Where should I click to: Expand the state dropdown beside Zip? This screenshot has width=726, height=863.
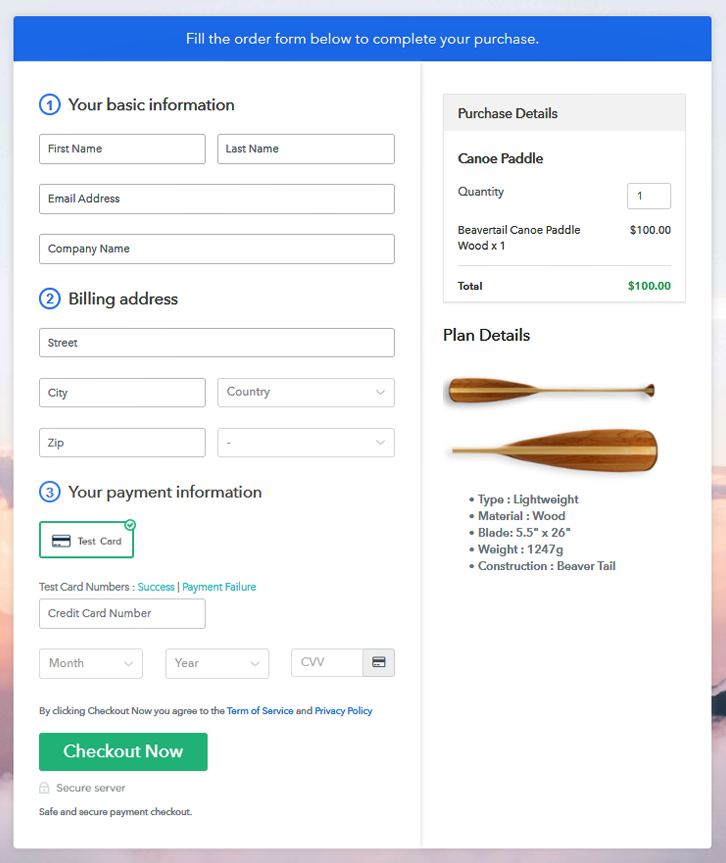click(x=306, y=443)
